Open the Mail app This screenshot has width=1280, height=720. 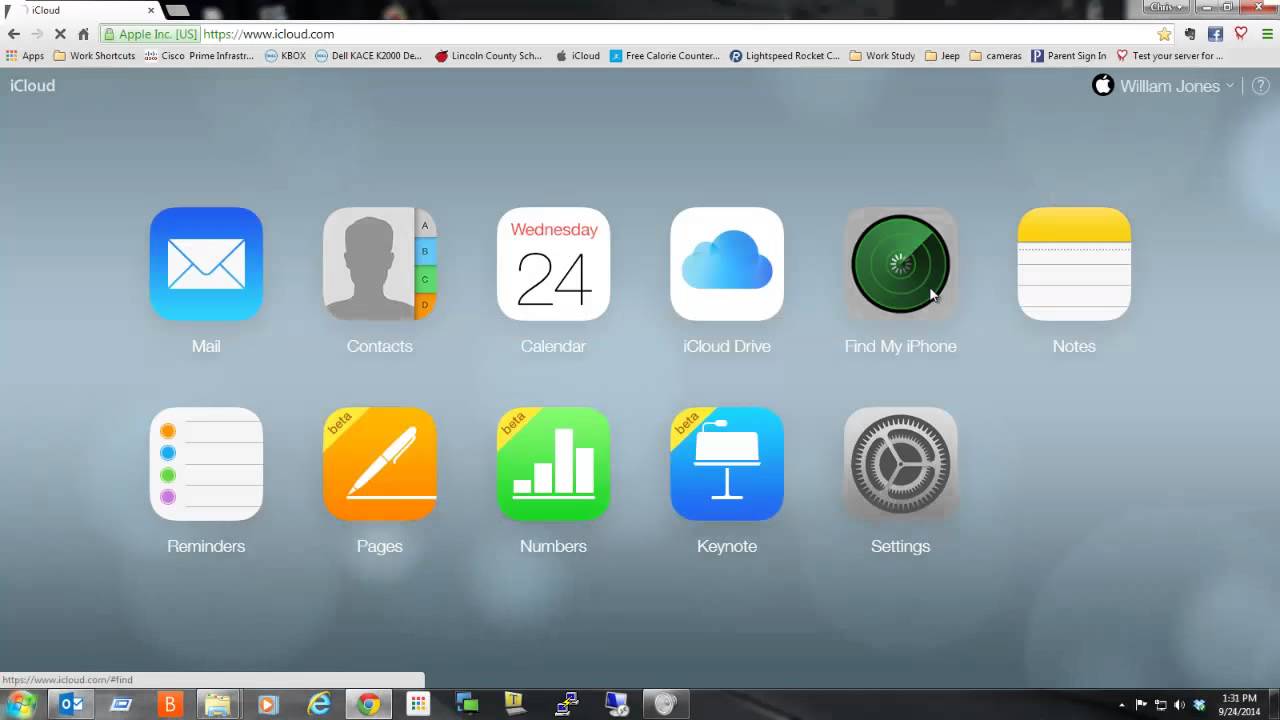[x=206, y=264]
